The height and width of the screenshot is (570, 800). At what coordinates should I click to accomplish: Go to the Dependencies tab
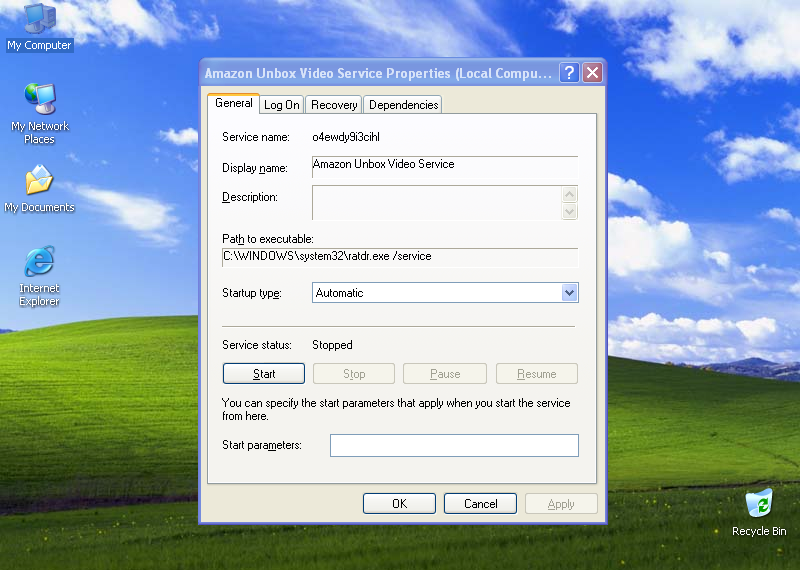pyautogui.click(x=403, y=105)
